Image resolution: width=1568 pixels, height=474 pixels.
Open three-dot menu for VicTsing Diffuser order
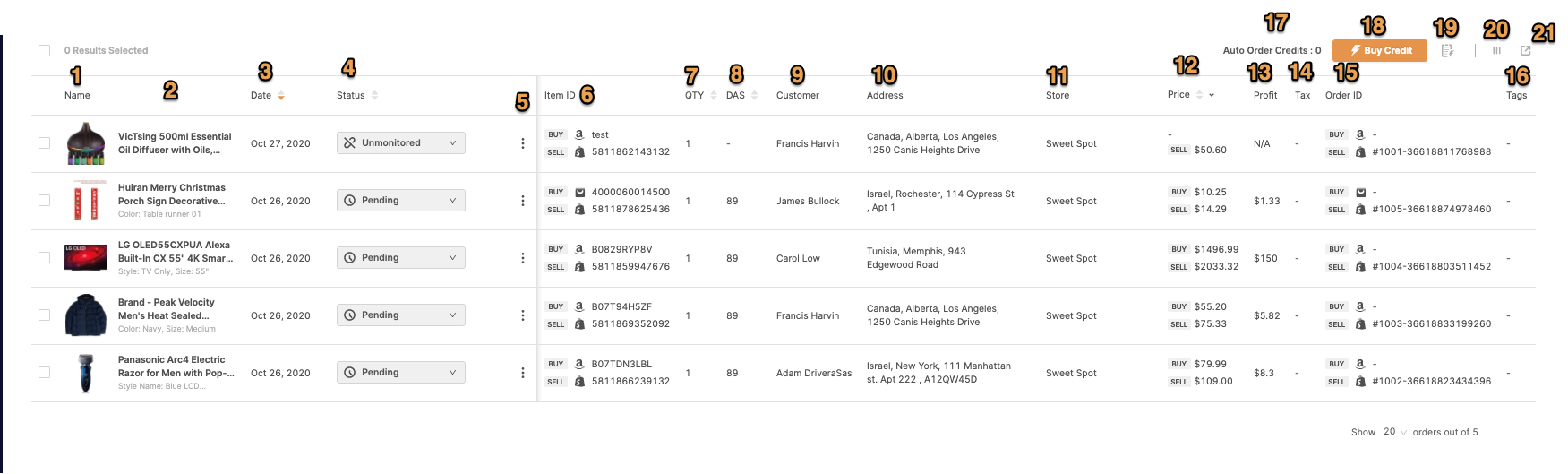click(x=523, y=143)
